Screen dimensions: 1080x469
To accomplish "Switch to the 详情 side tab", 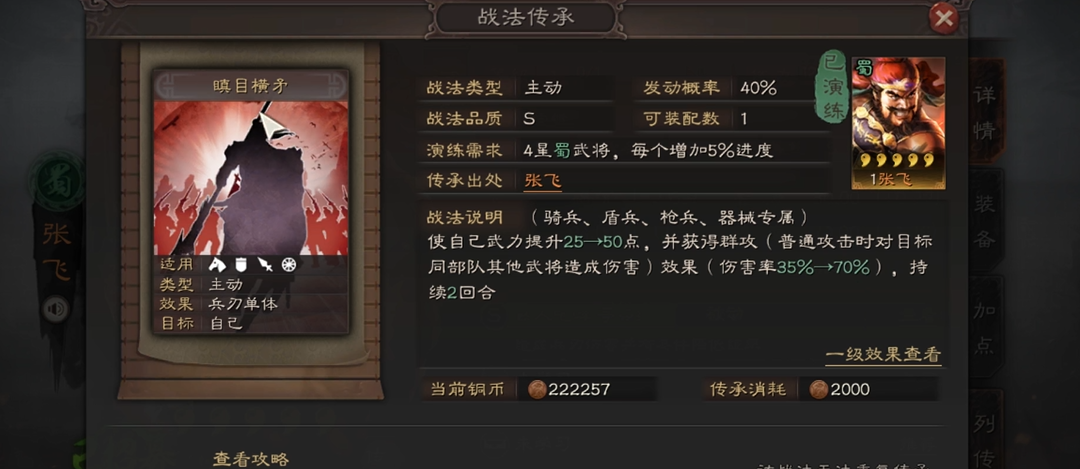I will tap(986, 111).
